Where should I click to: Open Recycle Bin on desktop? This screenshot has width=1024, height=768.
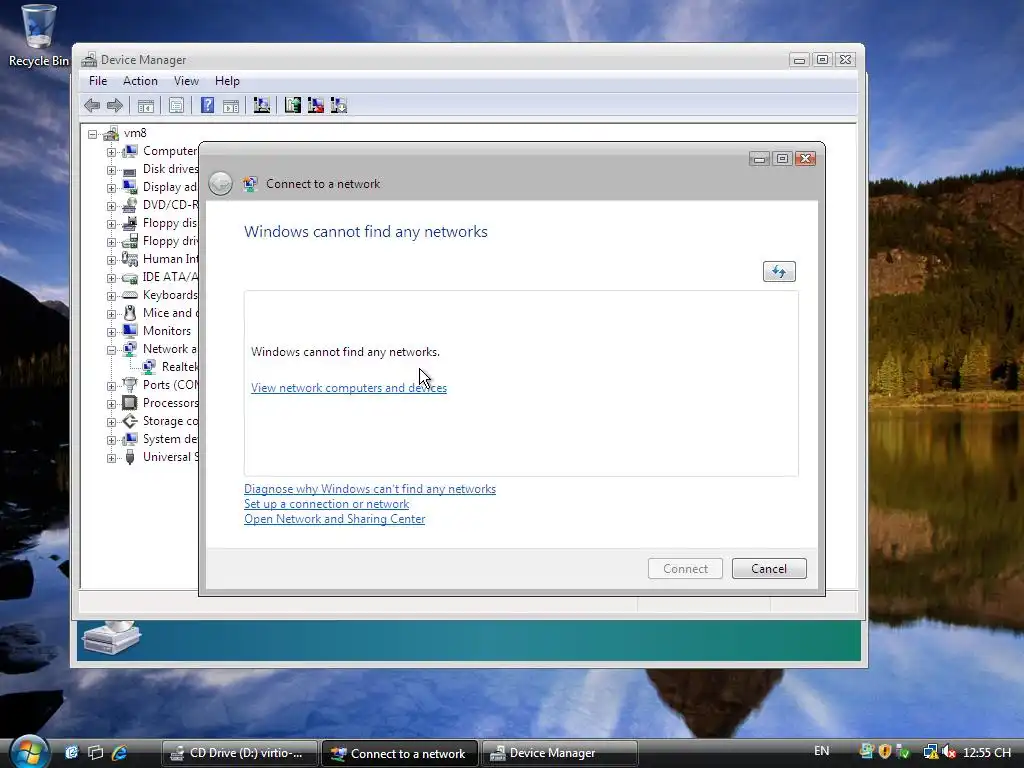pos(39,36)
